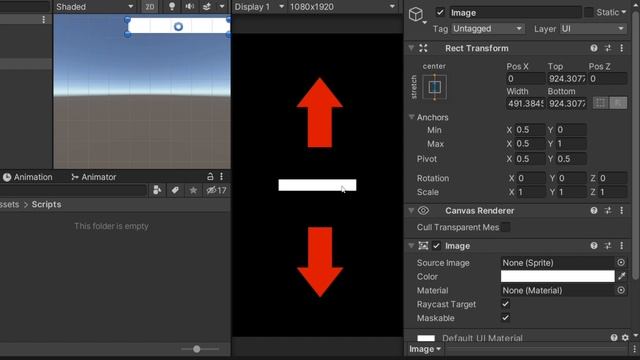Click the Source Image field None (Sprite)

(x=557, y=262)
